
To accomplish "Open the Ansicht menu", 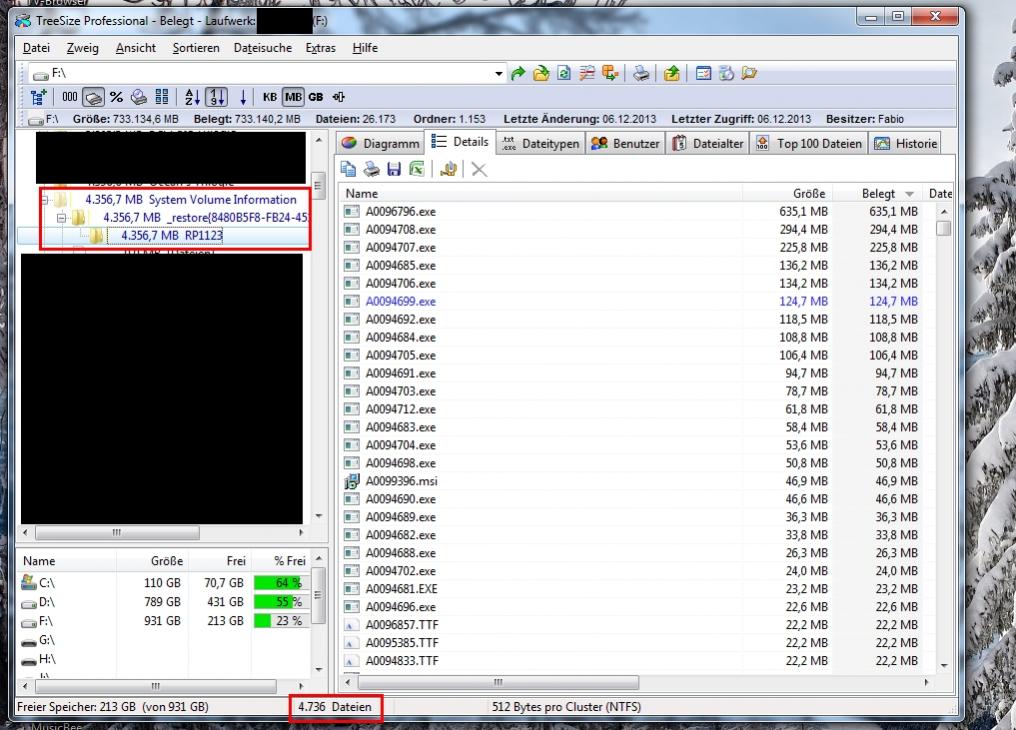I will click(135, 48).
